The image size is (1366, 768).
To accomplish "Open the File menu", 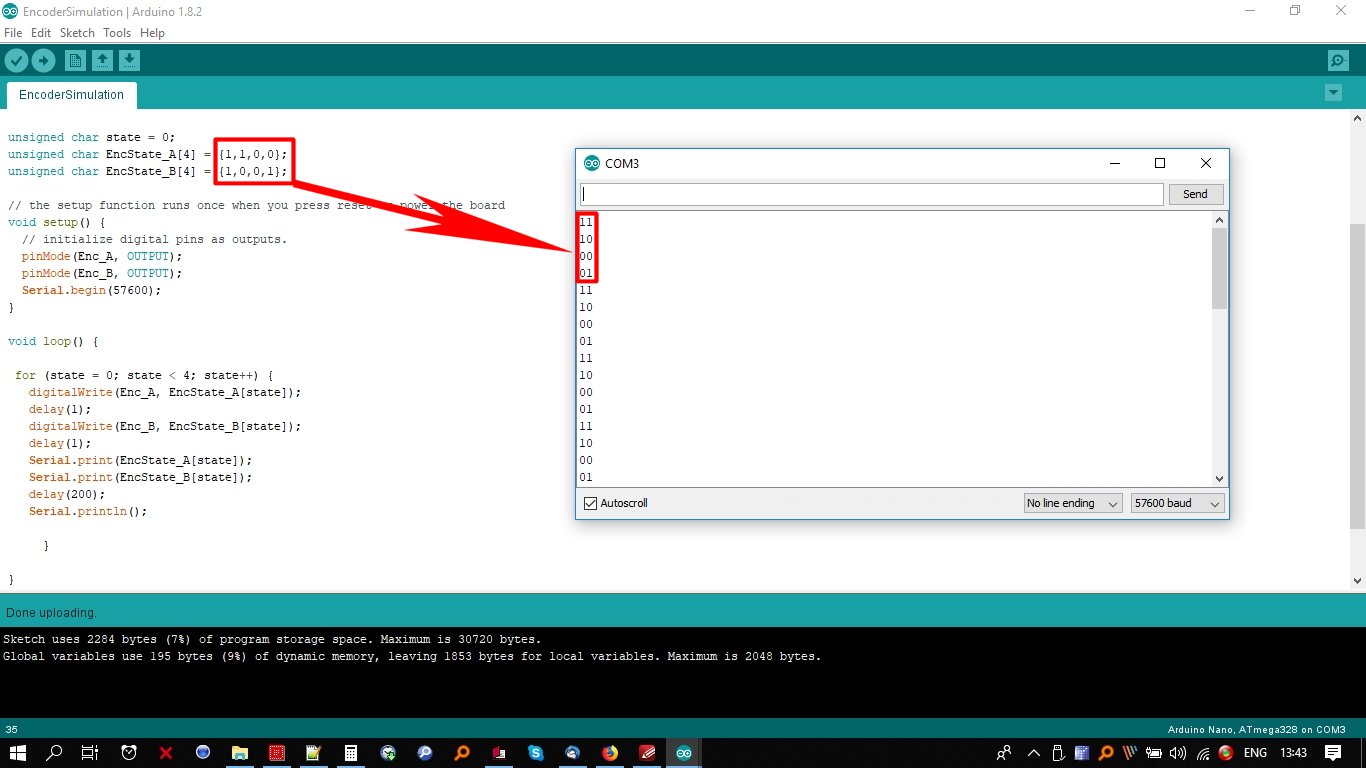I will pyautogui.click(x=13, y=33).
